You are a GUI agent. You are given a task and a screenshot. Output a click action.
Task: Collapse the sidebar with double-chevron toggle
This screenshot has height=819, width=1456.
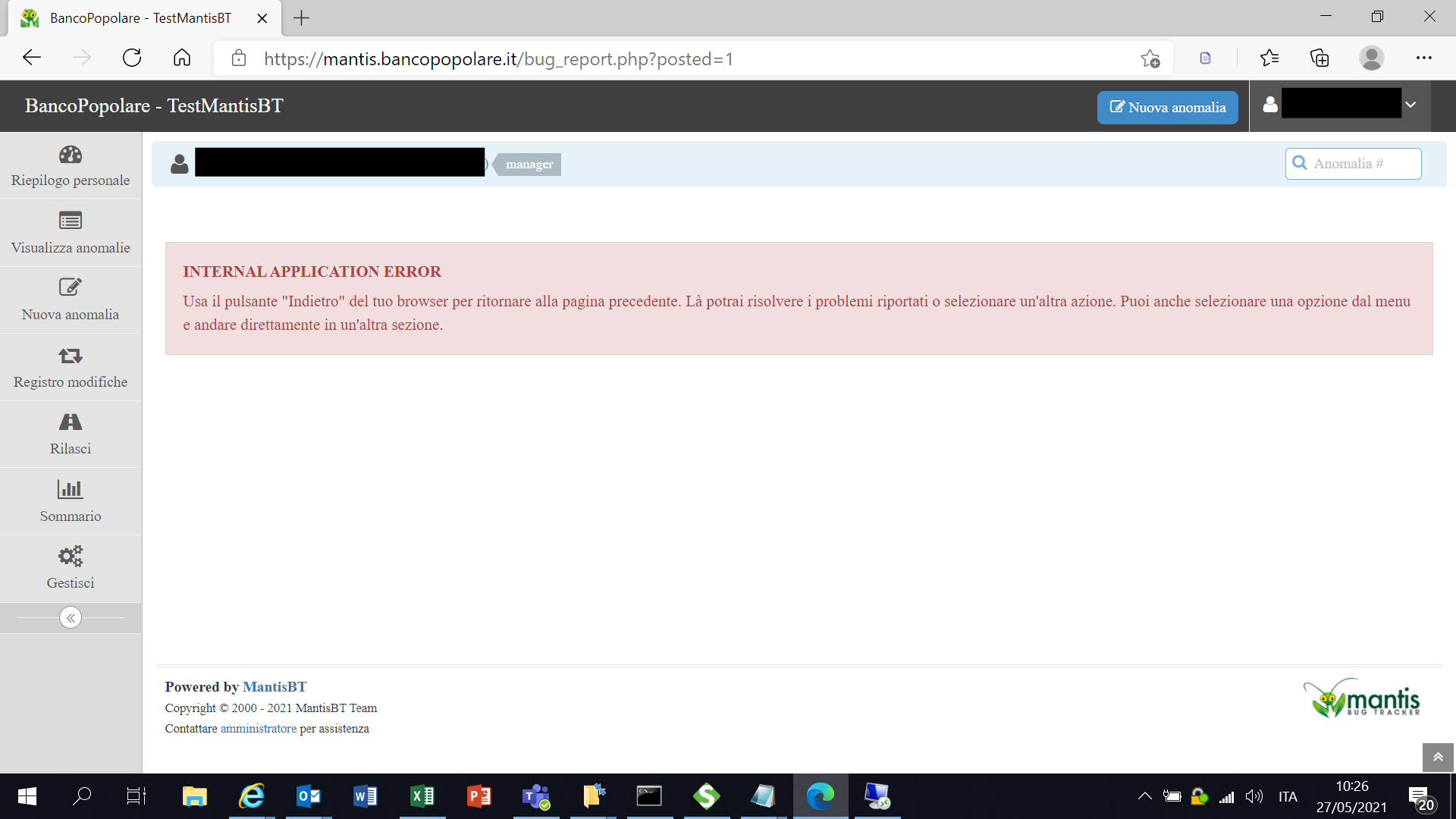[x=71, y=618]
